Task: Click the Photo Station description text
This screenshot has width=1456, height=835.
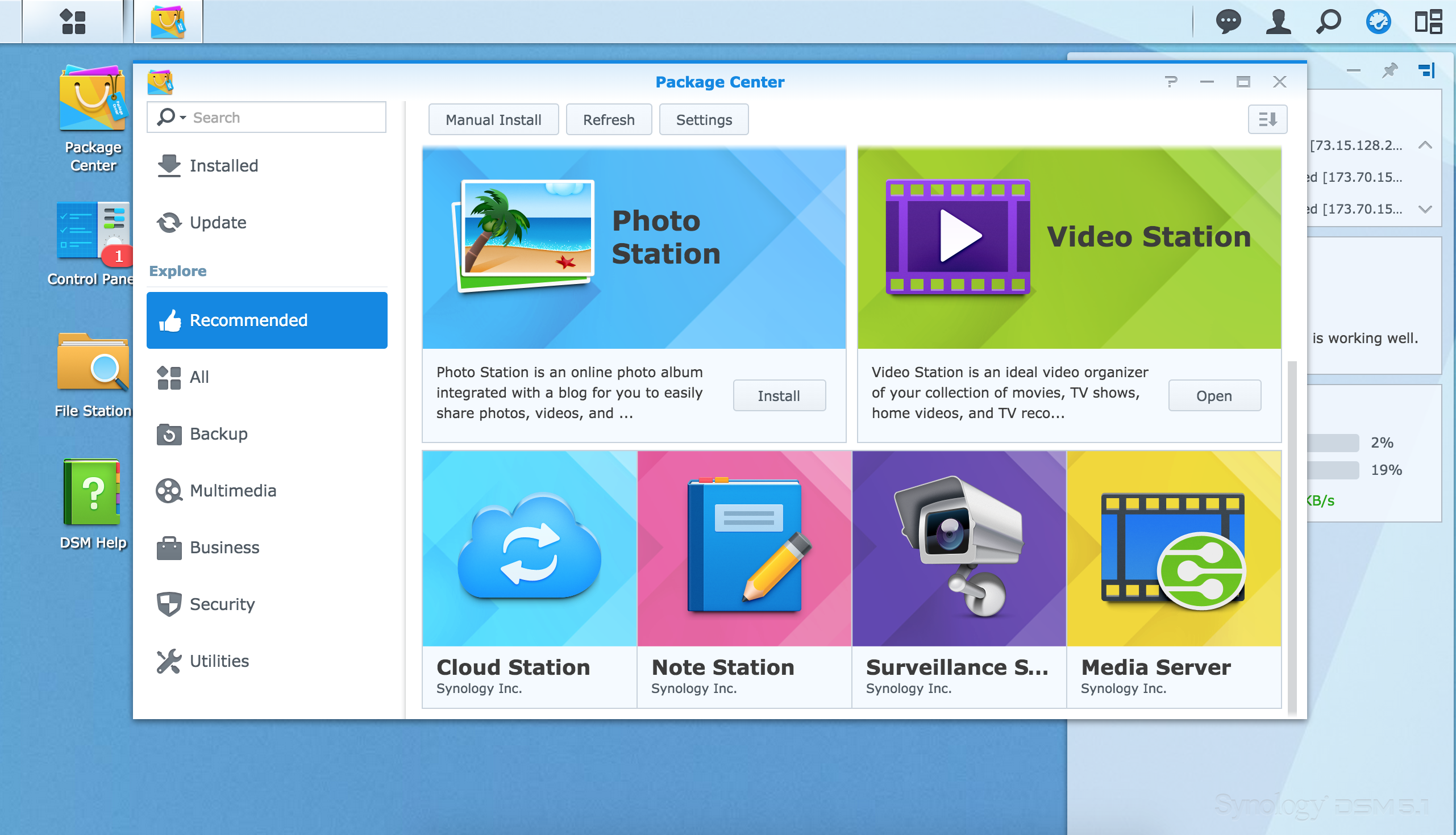Action: tap(569, 393)
